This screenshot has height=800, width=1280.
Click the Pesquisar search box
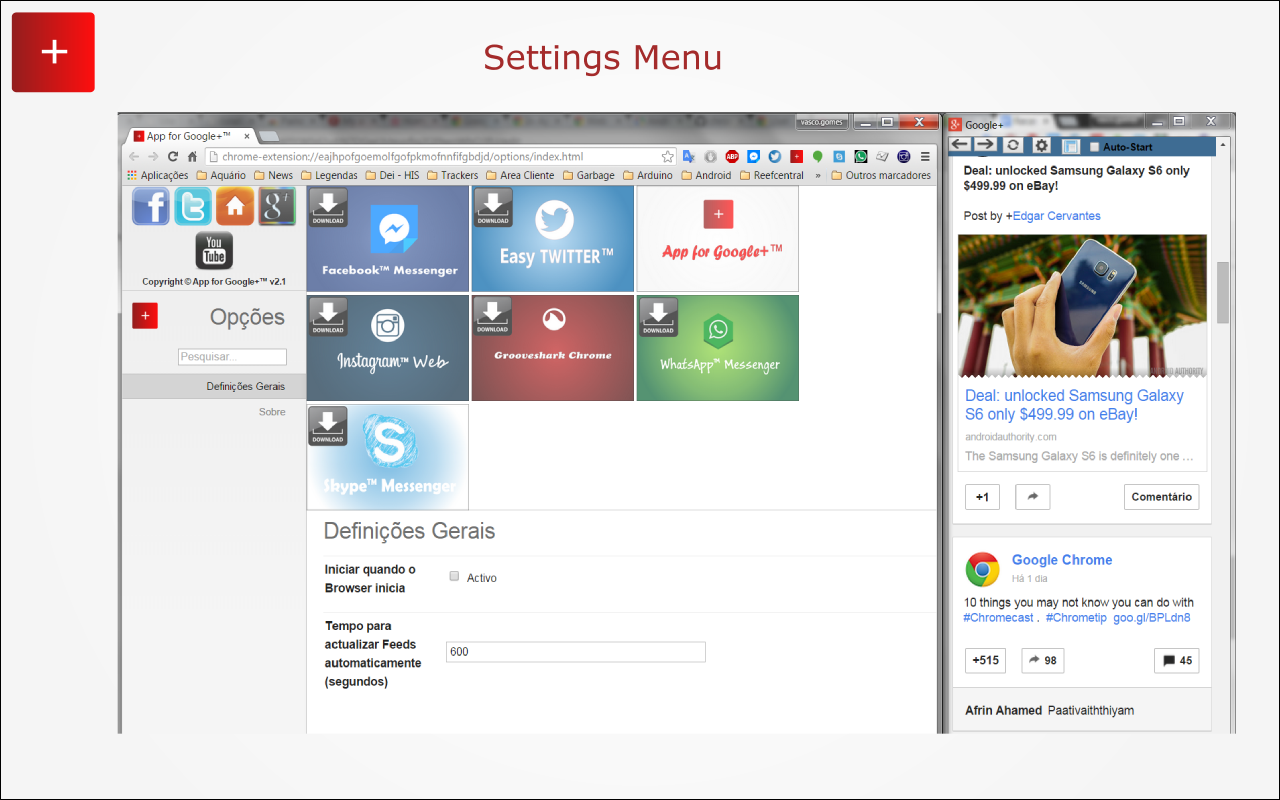coord(232,357)
